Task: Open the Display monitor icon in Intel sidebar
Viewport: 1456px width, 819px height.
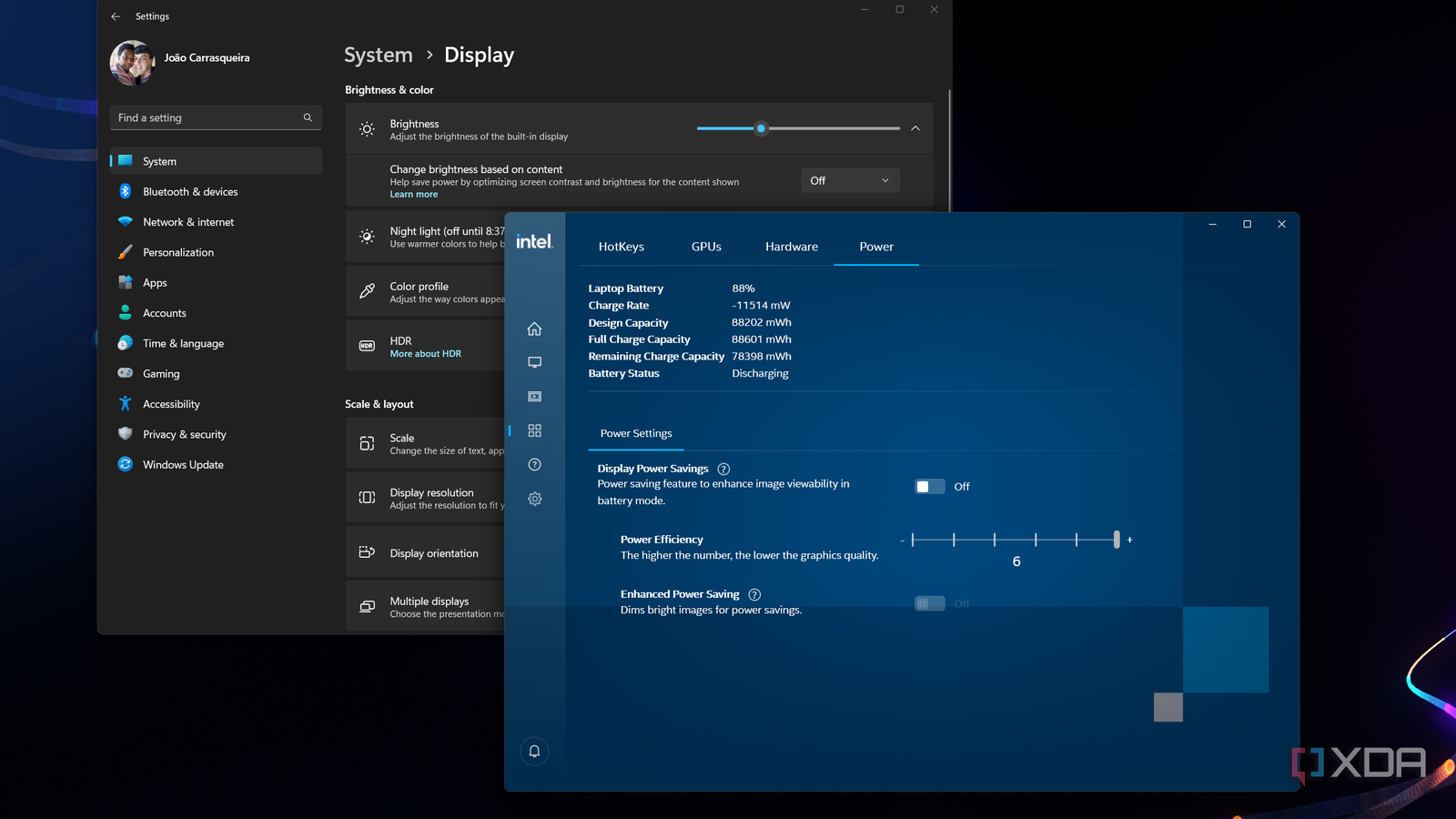Action: [534, 362]
